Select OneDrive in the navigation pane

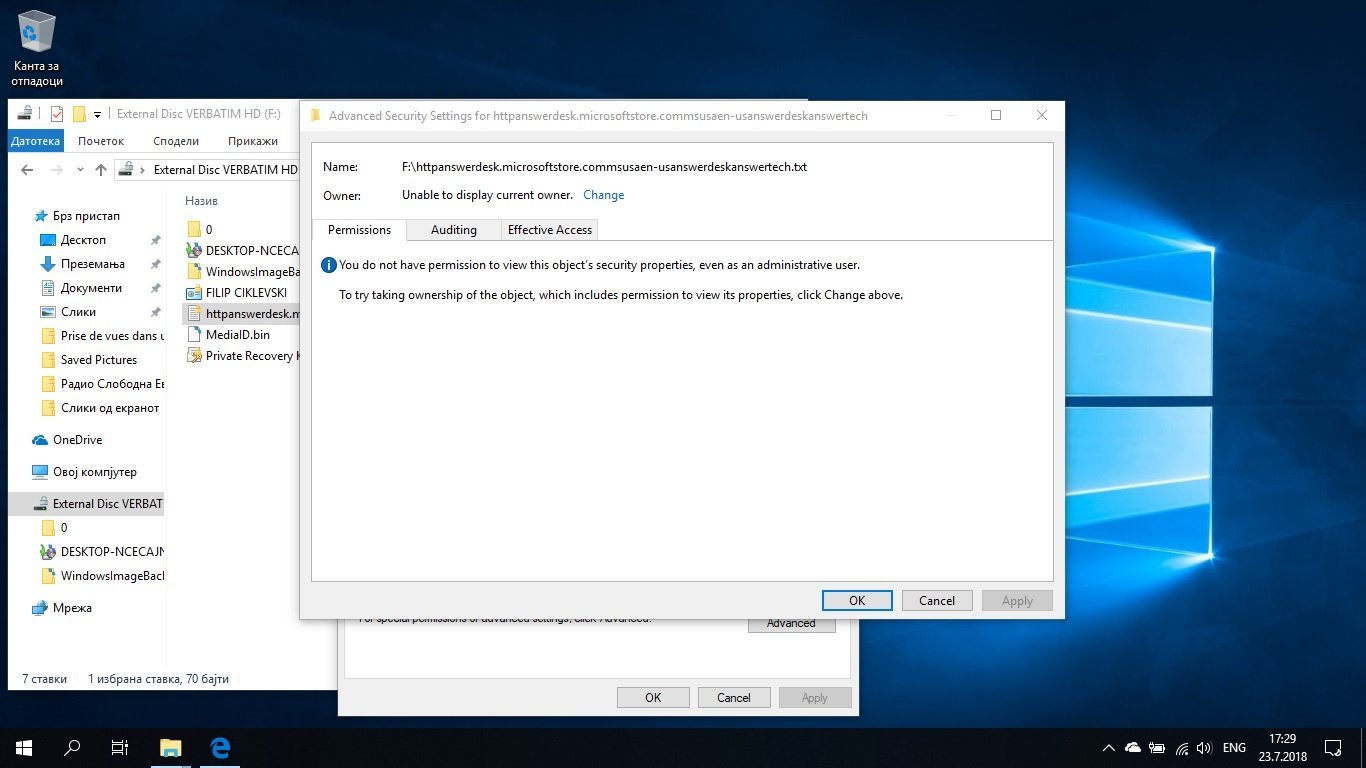pyautogui.click(x=67, y=440)
